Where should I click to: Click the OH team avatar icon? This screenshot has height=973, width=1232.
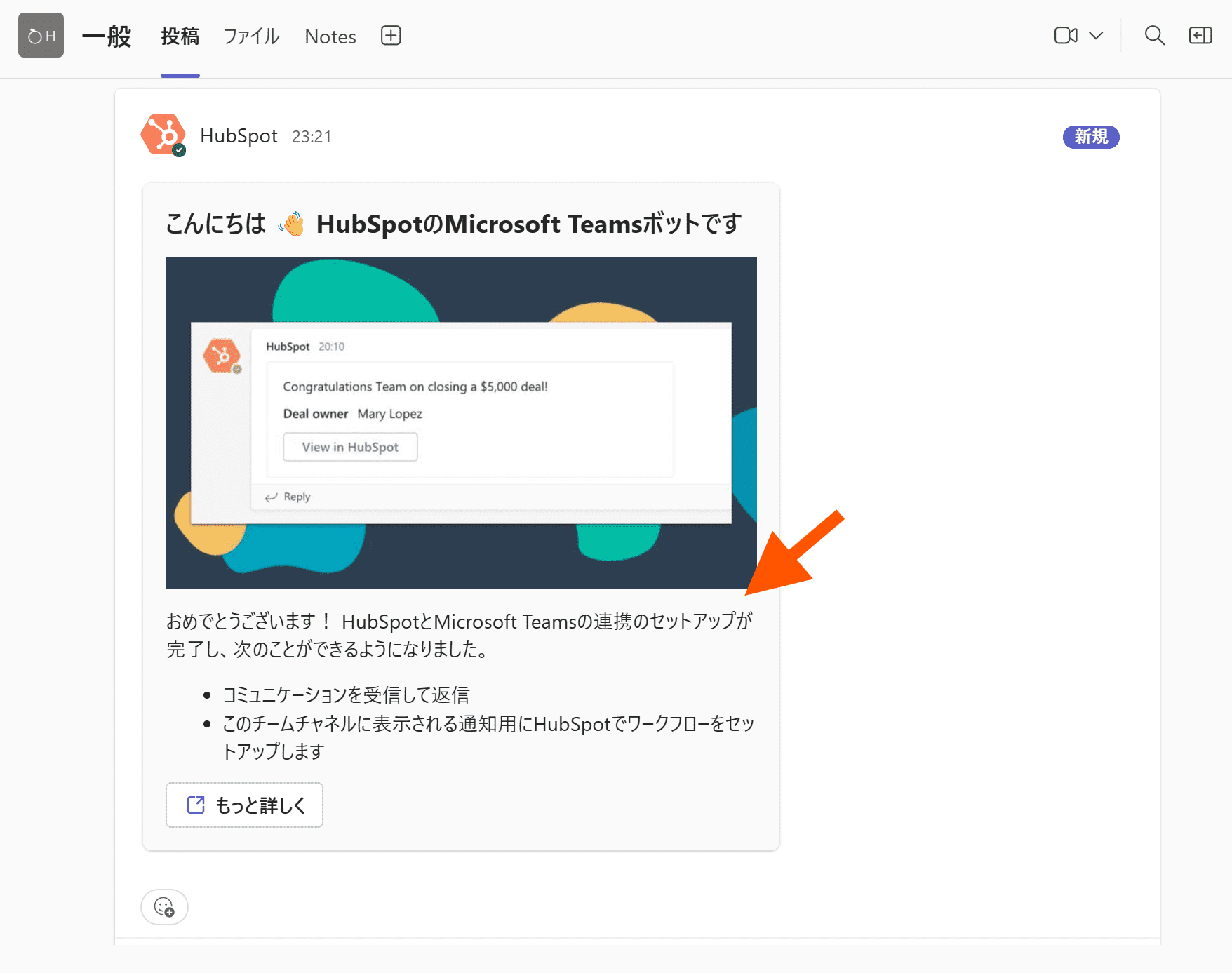[x=41, y=36]
